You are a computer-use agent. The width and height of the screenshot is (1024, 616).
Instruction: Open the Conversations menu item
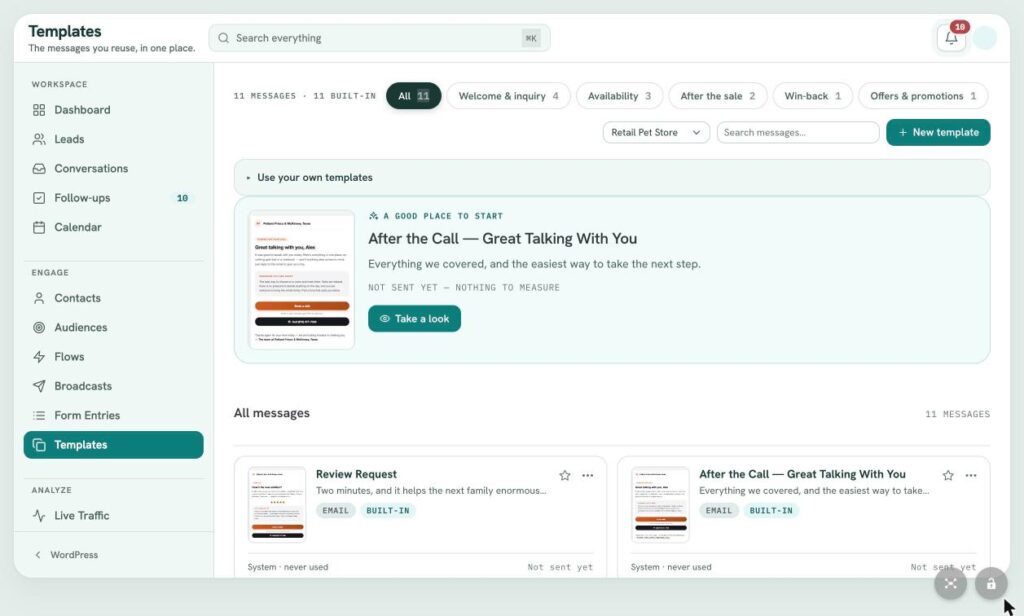pyautogui.click(x=113, y=169)
